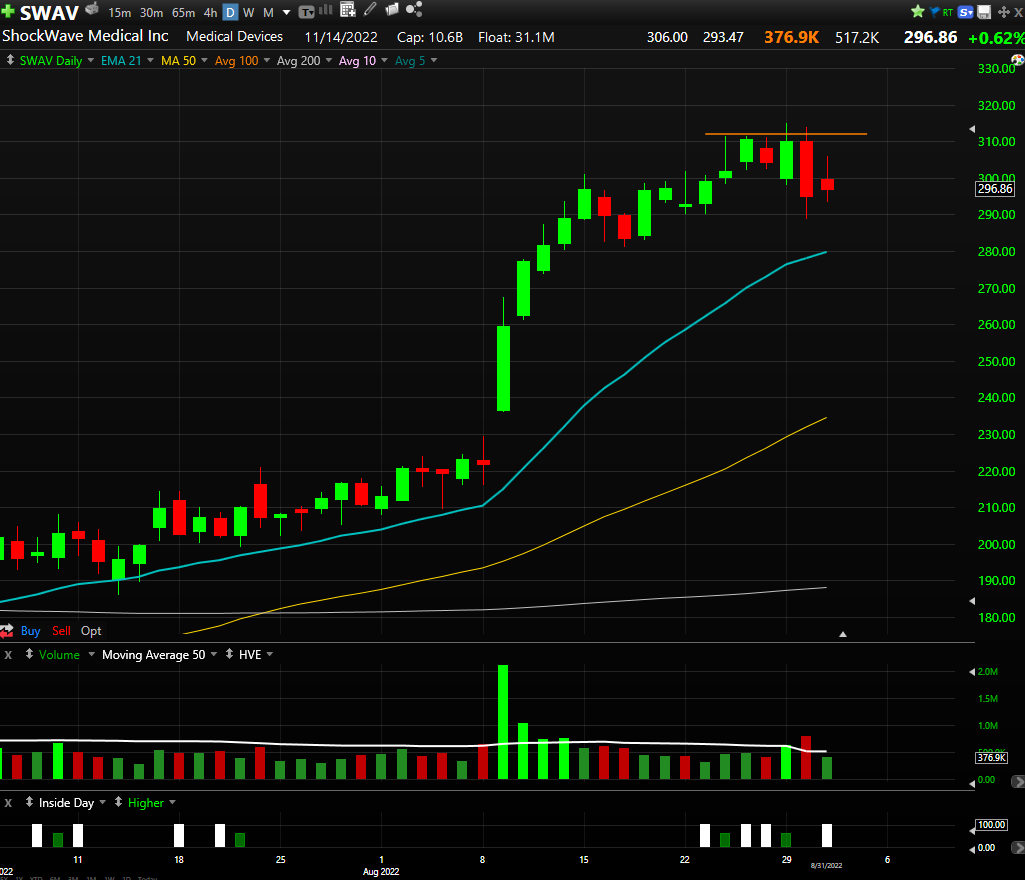Click the price scale arrow near 313
This screenshot has height=880, width=1025.
972,129
